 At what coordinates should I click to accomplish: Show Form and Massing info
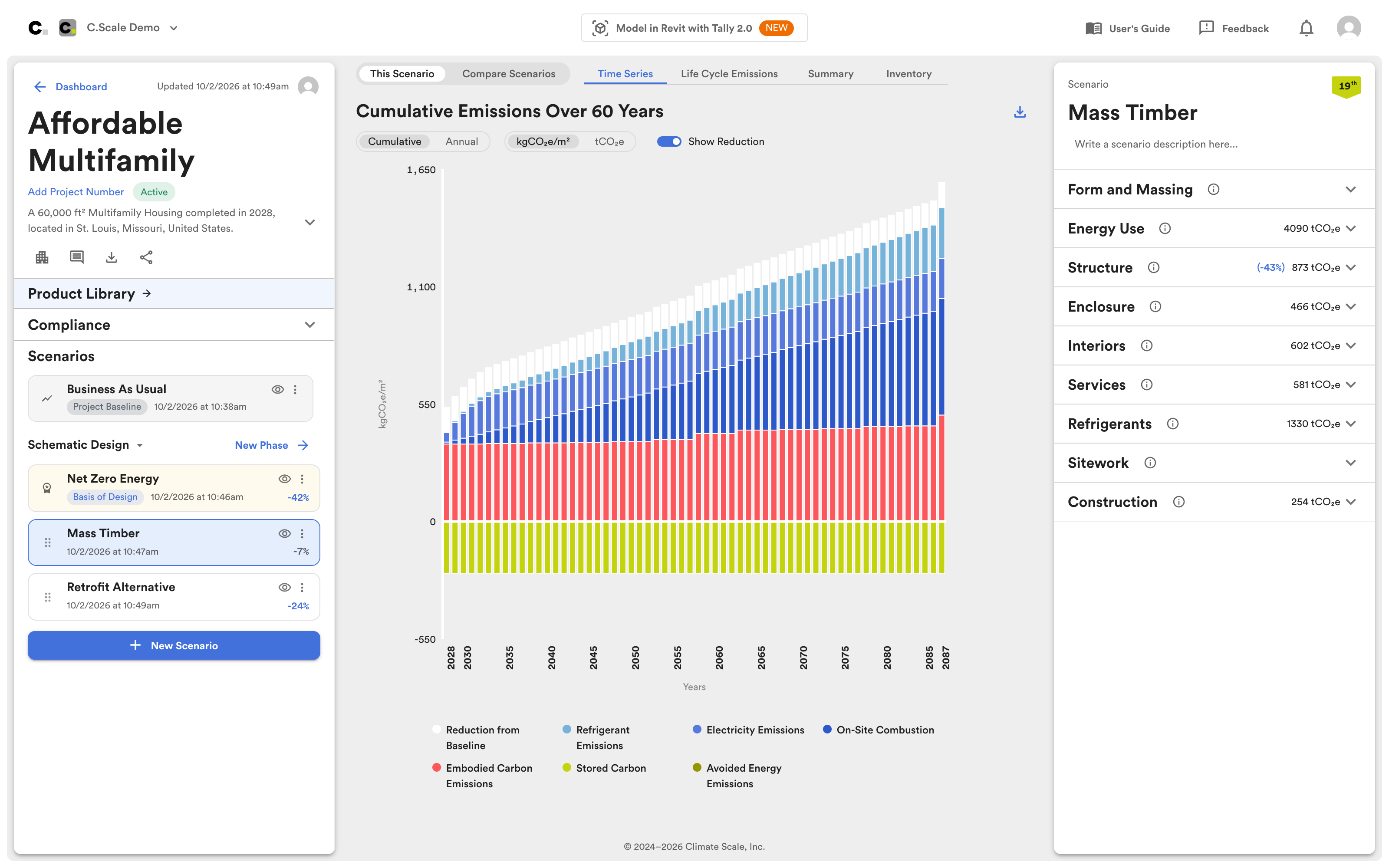coord(1213,190)
